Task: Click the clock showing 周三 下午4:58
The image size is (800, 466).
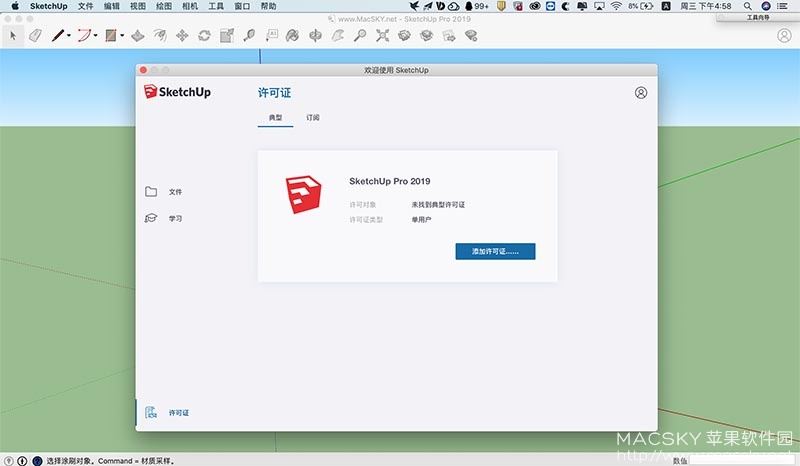Action: (706, 6)
